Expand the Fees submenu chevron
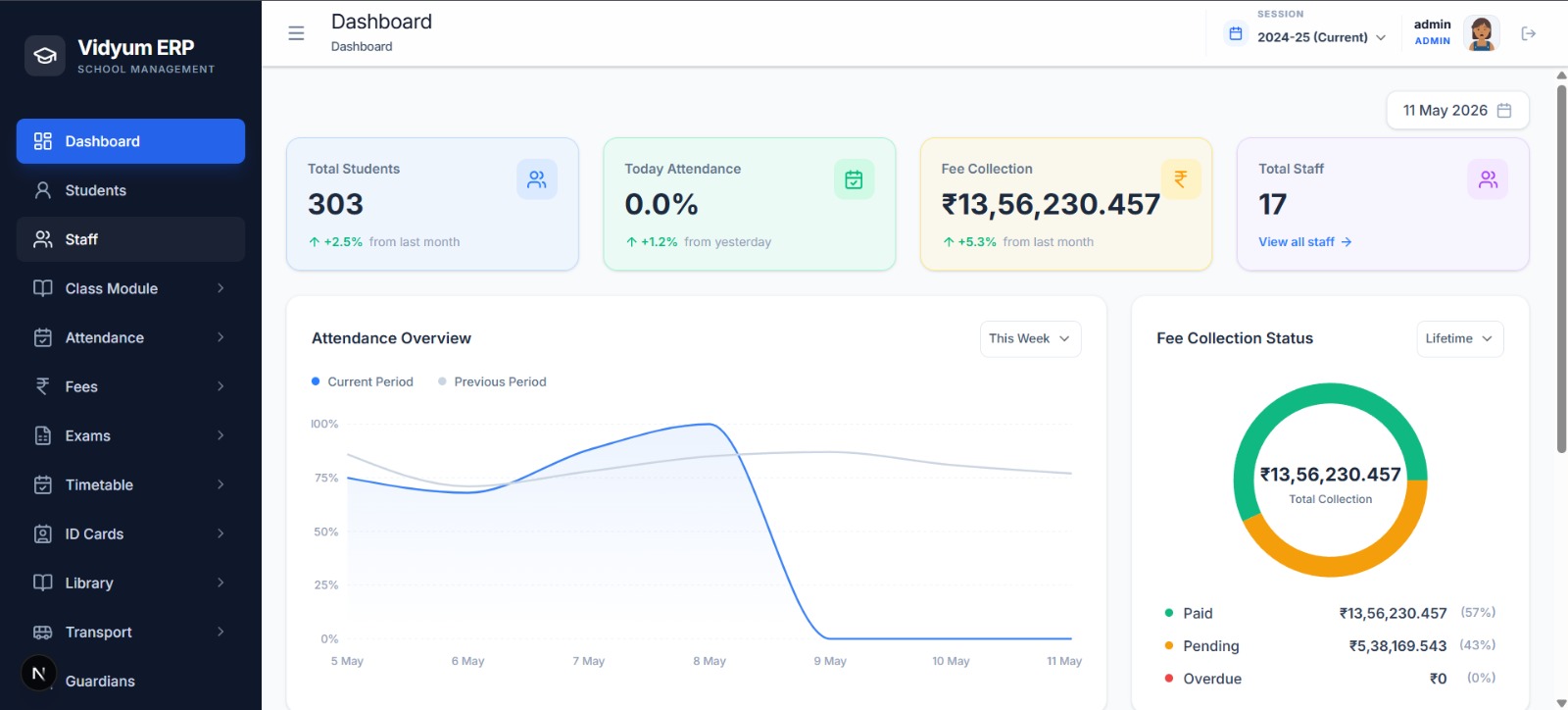This screenshot has height=710, width=1568. [x=220, y=386]
